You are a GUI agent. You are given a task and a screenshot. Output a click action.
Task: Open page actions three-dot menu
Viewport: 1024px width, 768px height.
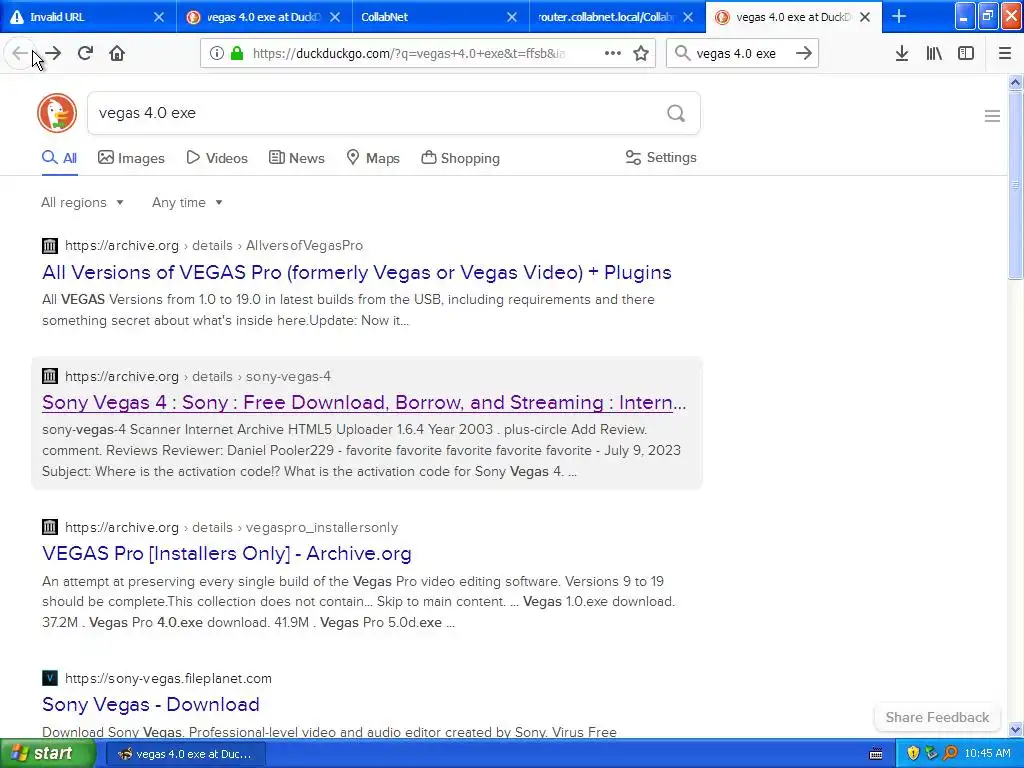pyautogui.click(x=613, y=54)
